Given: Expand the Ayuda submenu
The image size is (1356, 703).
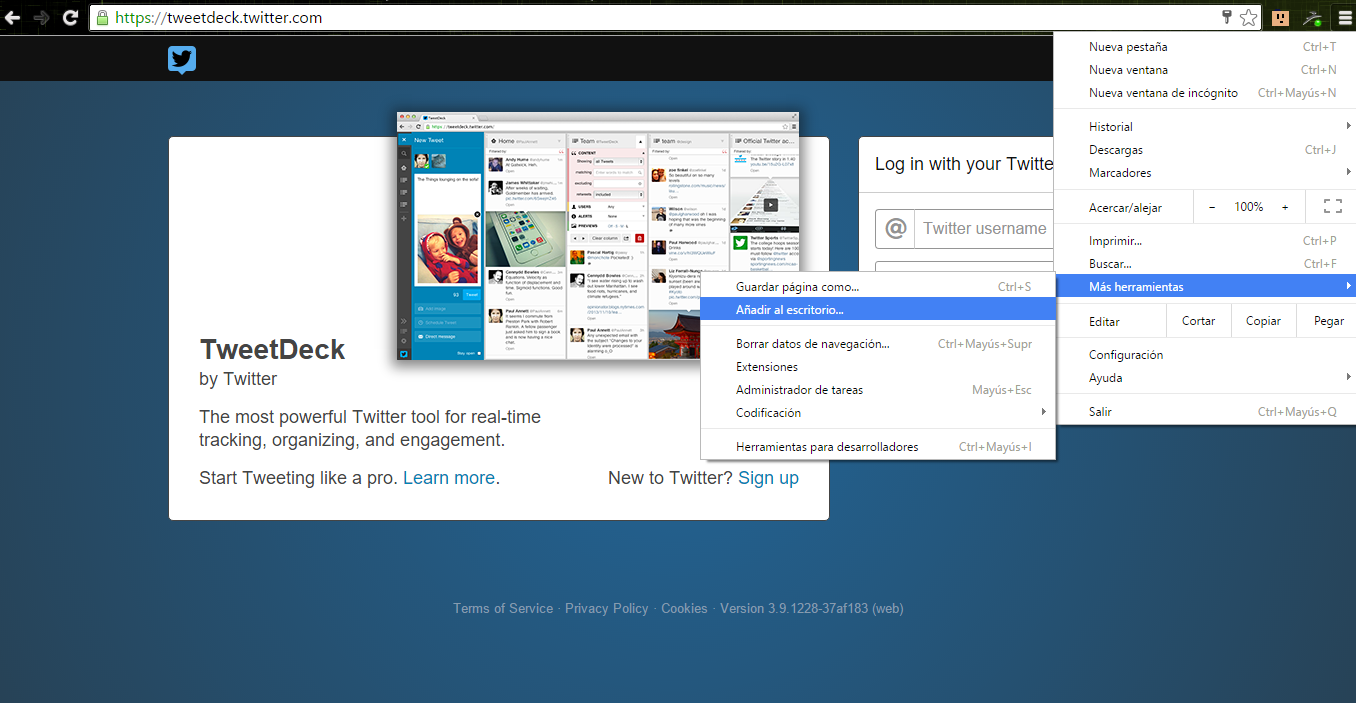Looking at the screenshot, I should click(1205, 378).
